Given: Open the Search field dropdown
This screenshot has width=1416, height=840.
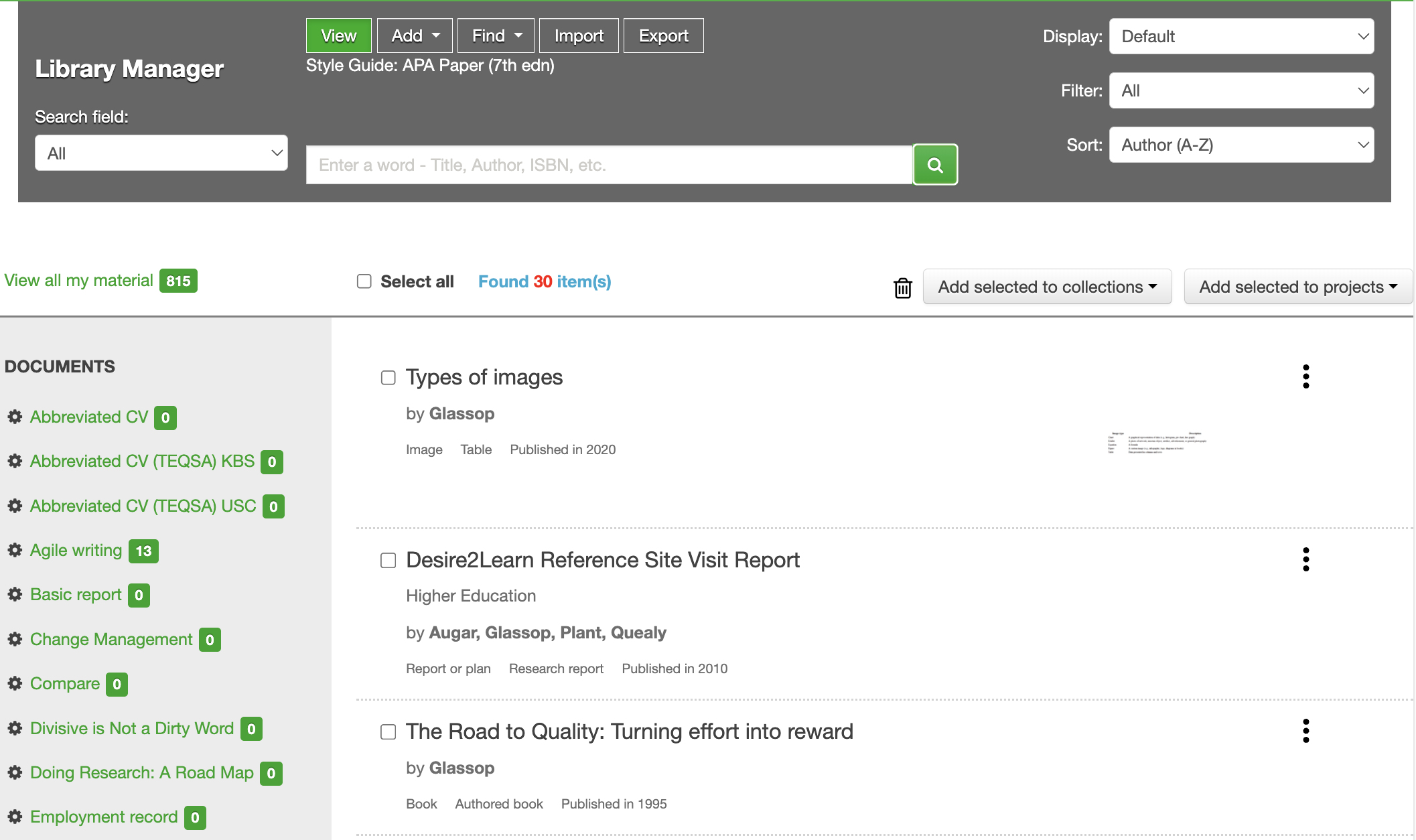Looking at the screenshot, I should coord(161,153).
